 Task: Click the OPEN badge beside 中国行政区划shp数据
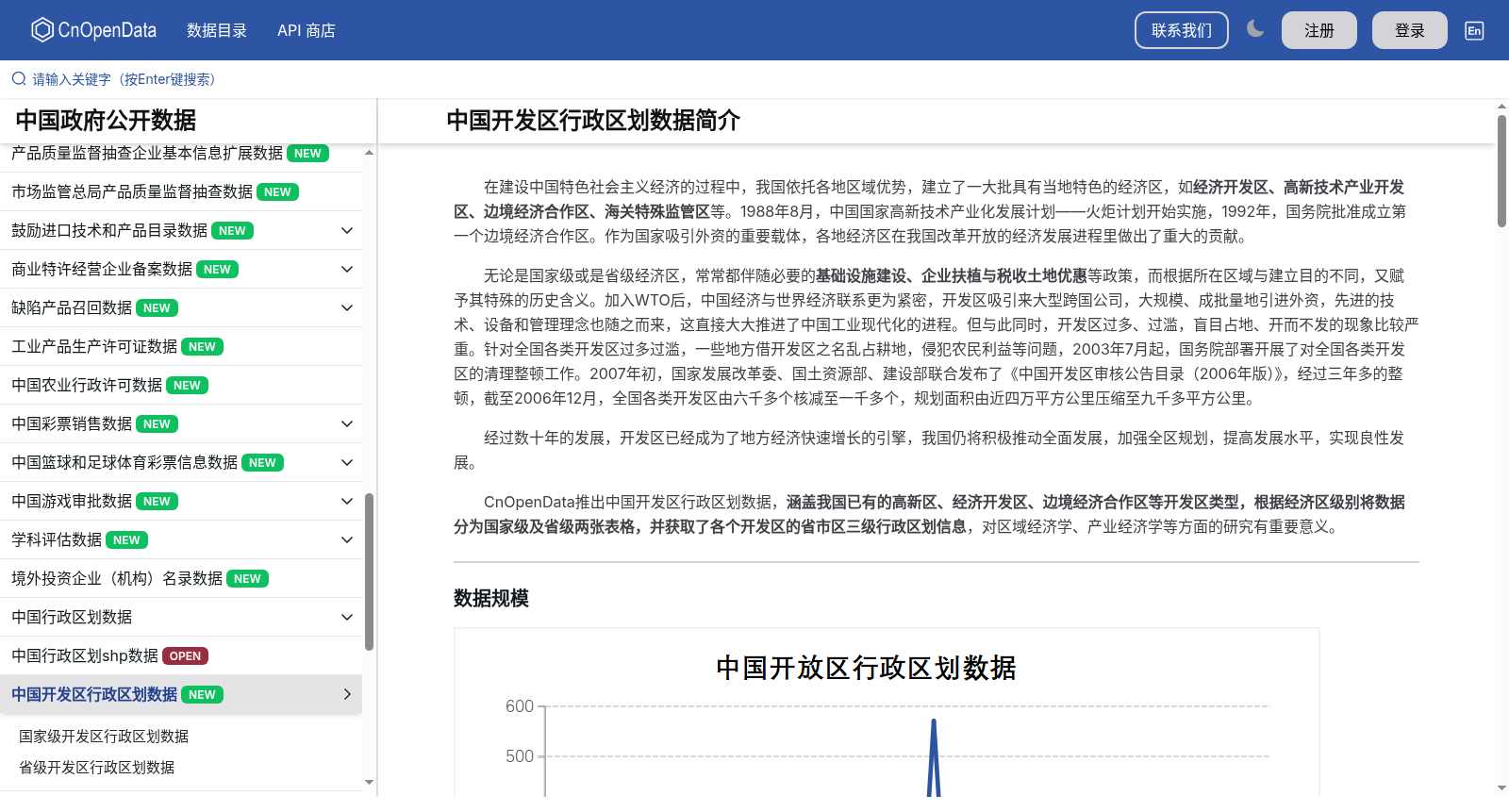[x=185, y=656]
